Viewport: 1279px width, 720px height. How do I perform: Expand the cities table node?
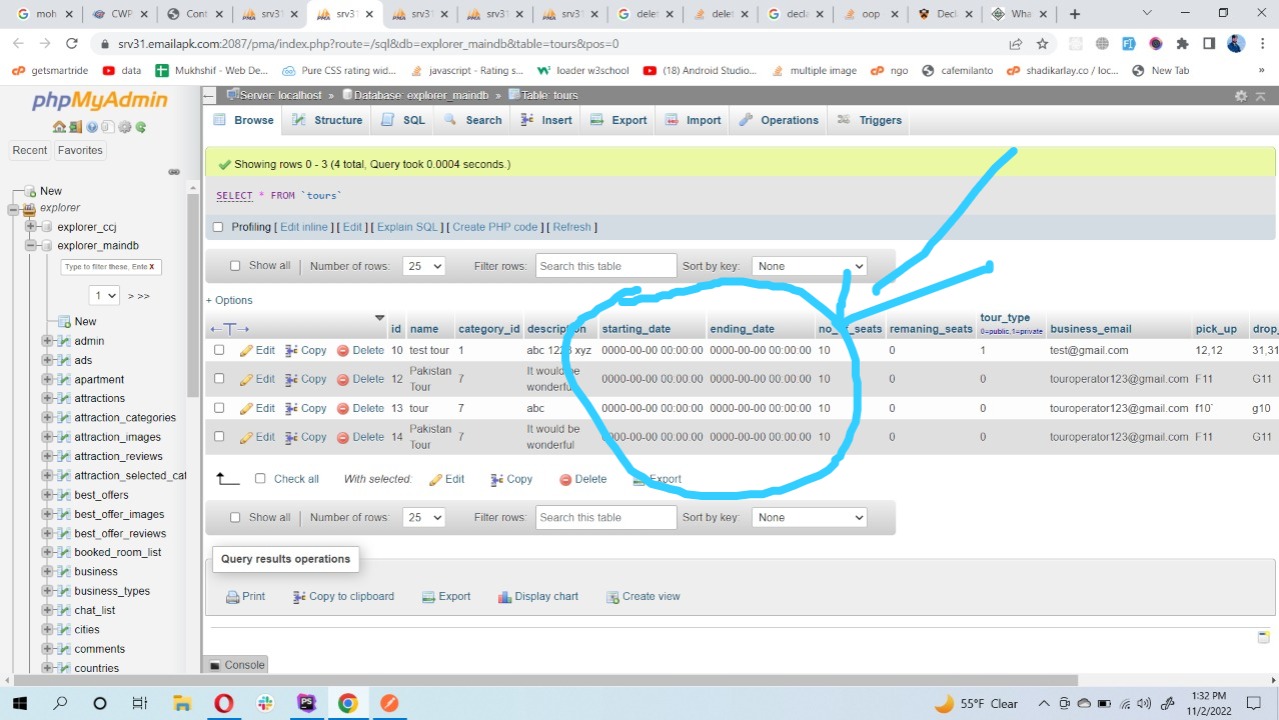click(x=47, y=630)
